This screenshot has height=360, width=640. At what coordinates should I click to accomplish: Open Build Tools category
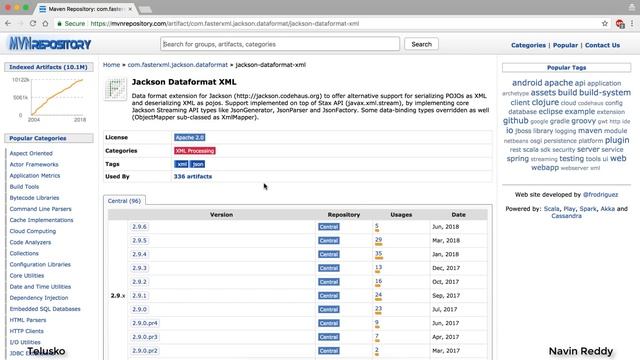pos(24,187)
